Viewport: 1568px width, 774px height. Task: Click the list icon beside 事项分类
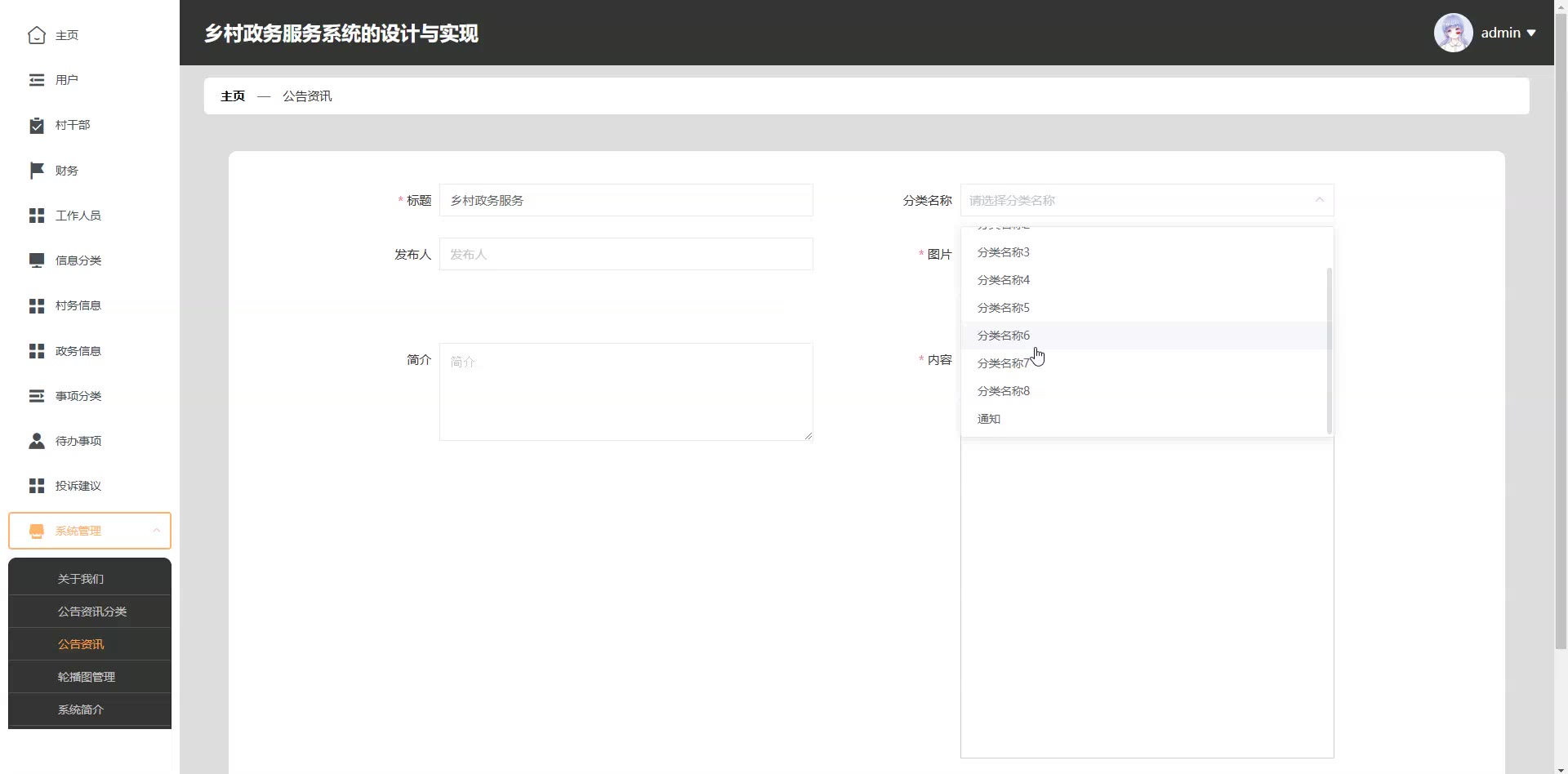[x=37, y=396]
